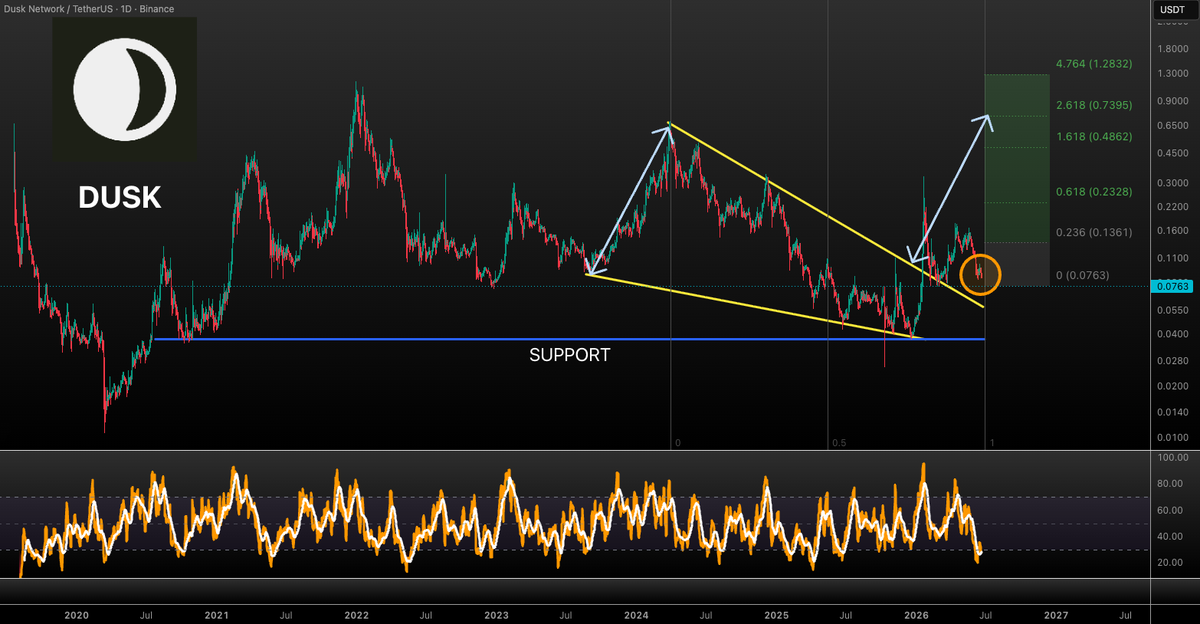The width and height of the screenshot is (1200, 624).
Task: Click the 0.6500 price axis value
Action: tap(1172, 127)
